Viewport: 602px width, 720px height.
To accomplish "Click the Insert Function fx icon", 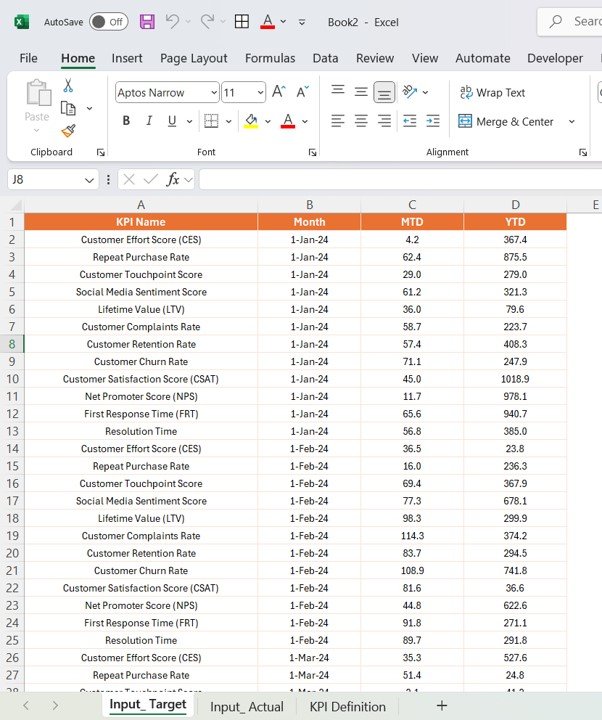I will [x=173, y=179].
